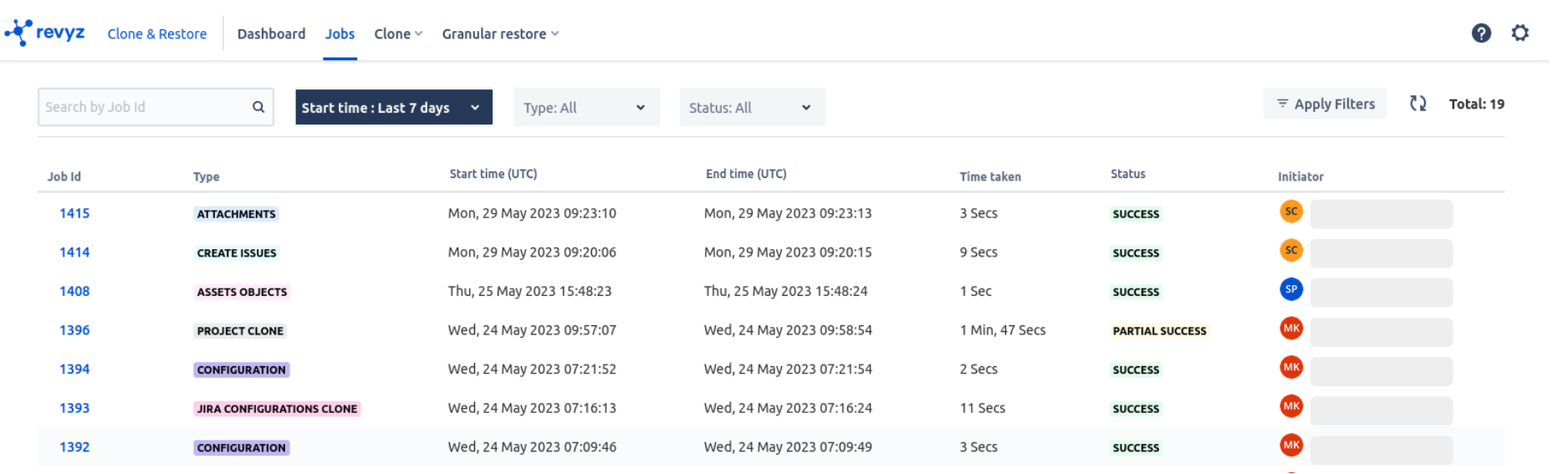The width and height of the screenshot is (1568, 474).
Task: Click the MK avatar for job 1396
Action: coord(1291,329)
